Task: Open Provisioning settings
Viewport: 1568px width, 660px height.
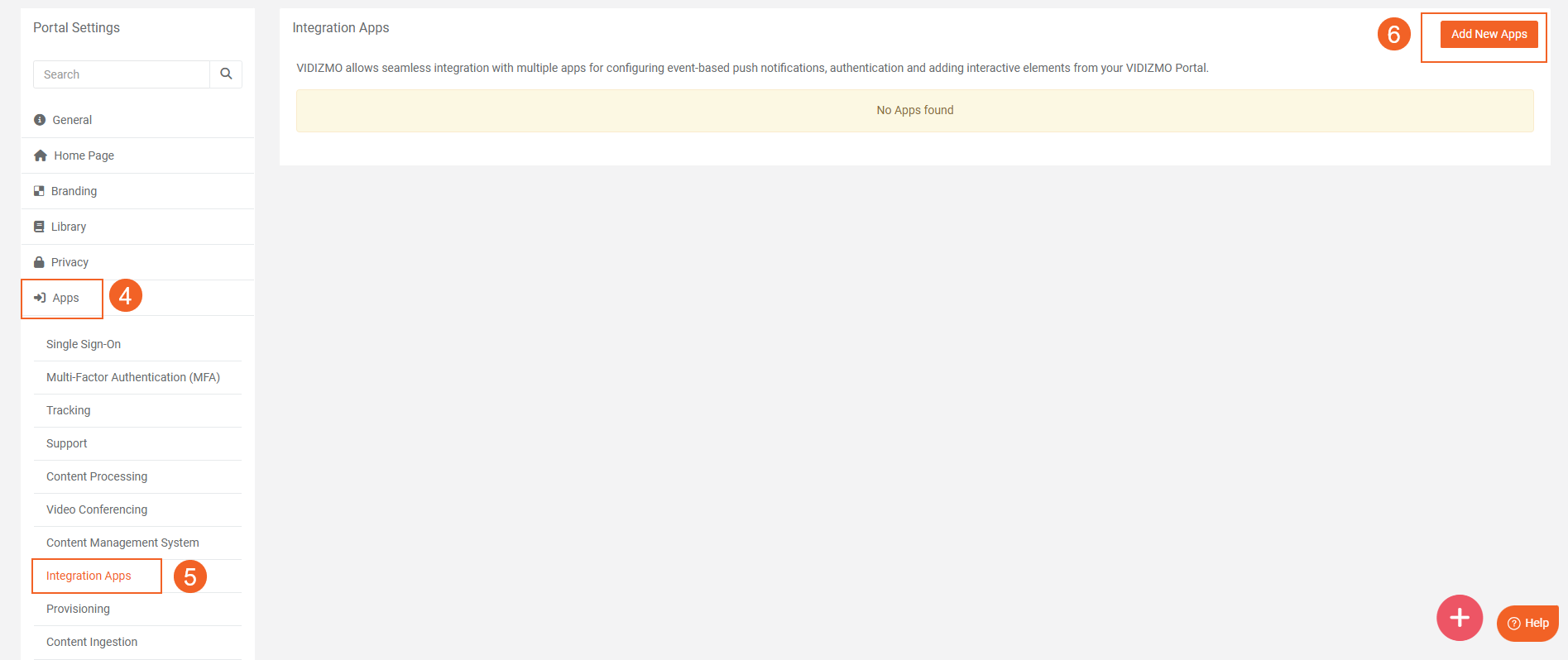Action: [78, 609]
